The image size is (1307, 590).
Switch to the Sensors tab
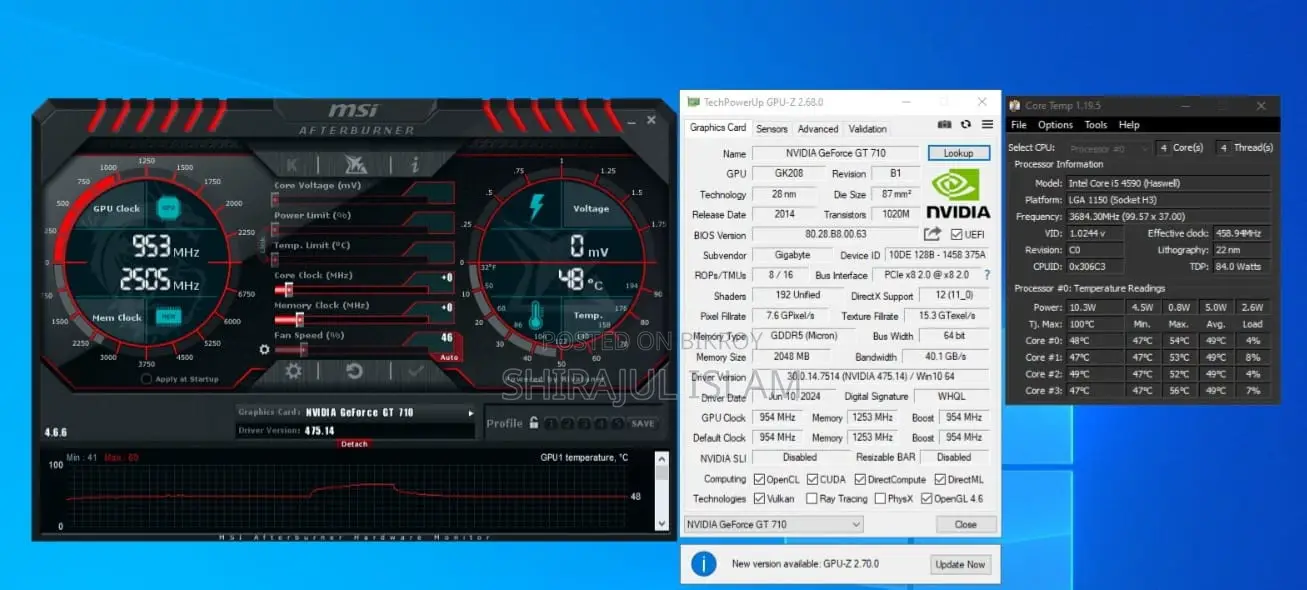tap(771, 129)
